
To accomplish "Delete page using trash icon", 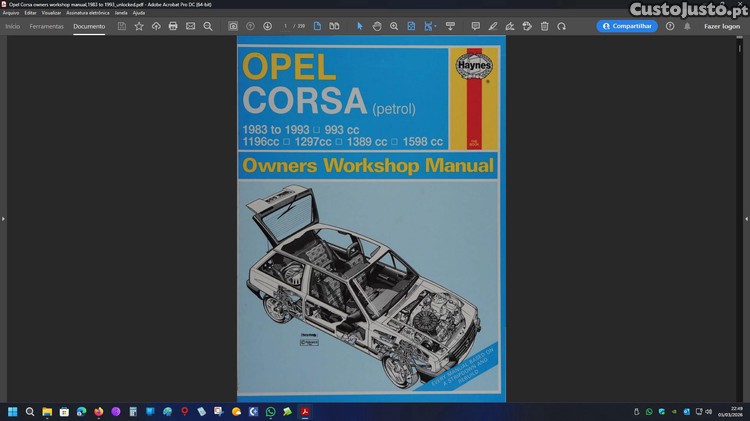I will coord(544,26).
